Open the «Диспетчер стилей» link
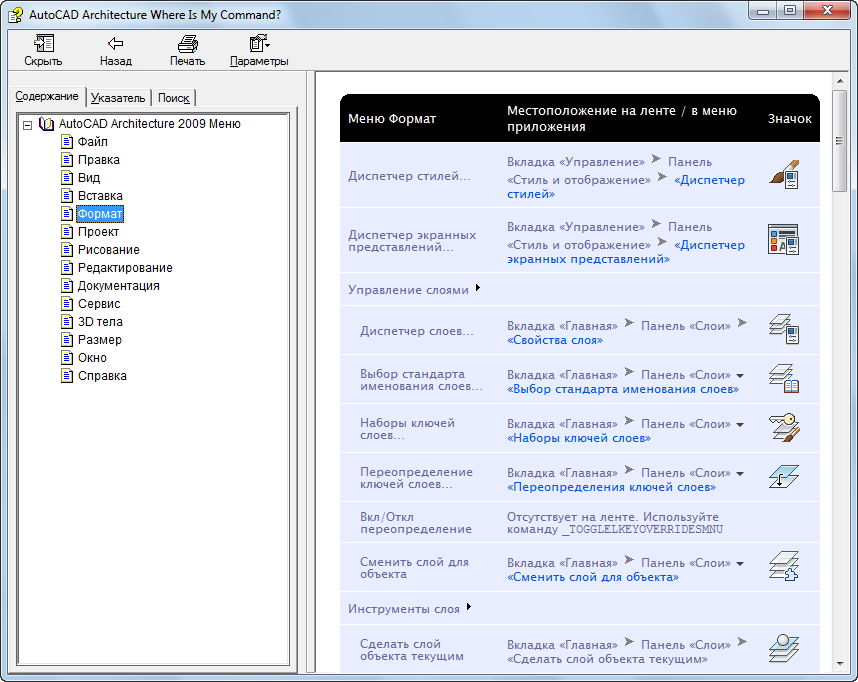 click(625, 187)
